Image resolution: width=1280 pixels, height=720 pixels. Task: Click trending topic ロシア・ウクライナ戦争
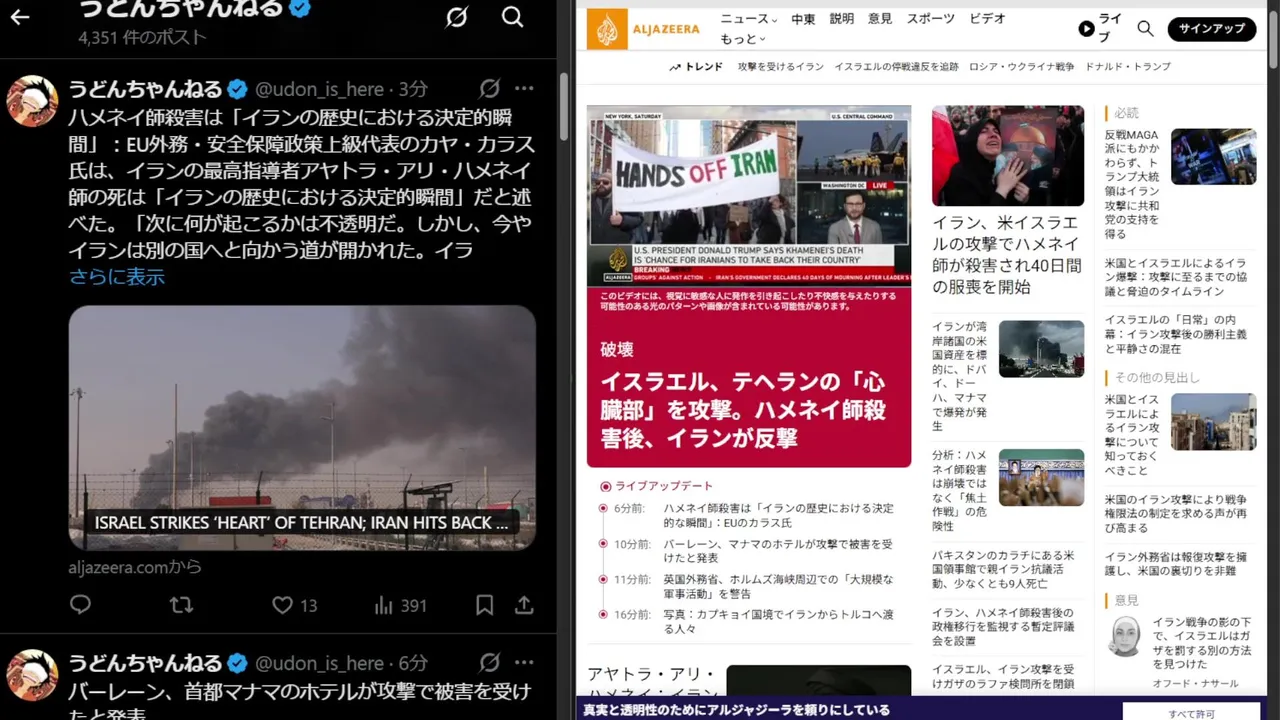(1021, 67)
